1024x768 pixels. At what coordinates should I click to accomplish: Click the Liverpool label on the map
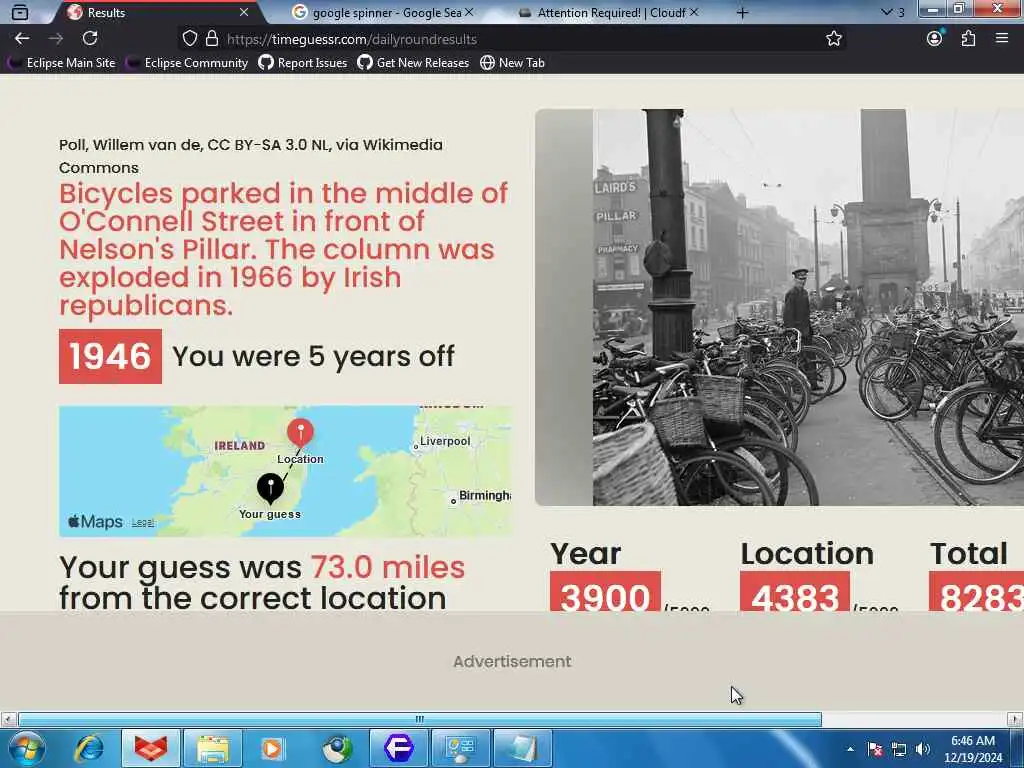pos(445,441)
